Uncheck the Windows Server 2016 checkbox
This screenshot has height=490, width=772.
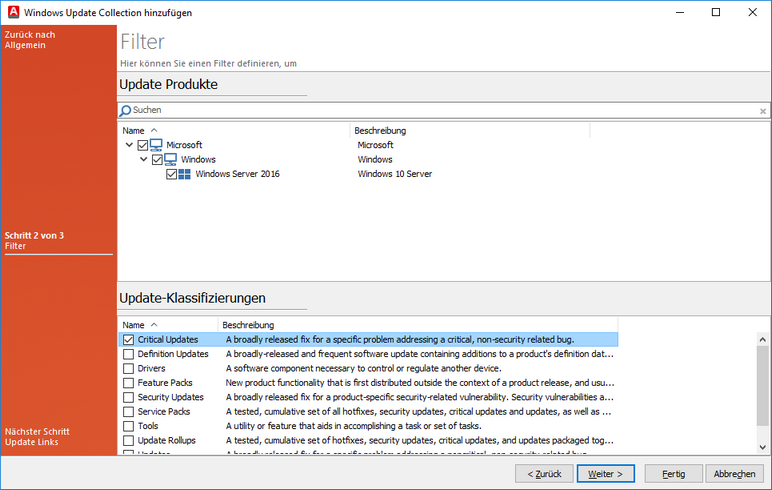tap(171, 174)
